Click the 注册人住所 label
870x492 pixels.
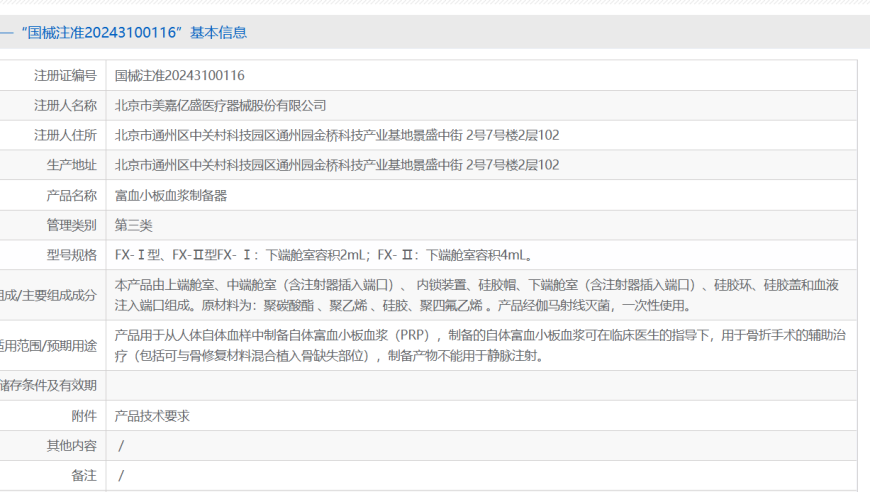coord(65,135)
